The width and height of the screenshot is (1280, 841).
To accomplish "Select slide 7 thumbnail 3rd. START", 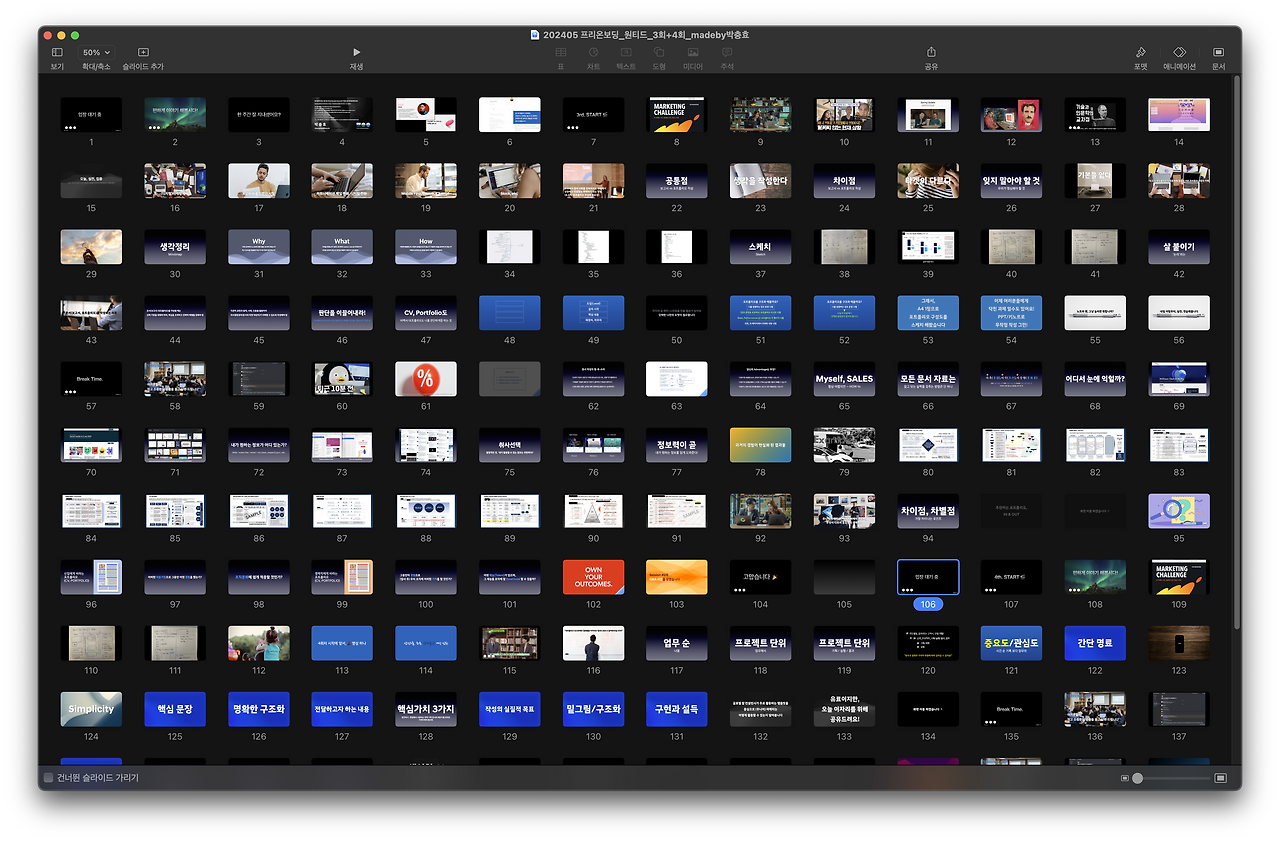I will (593, 114).
